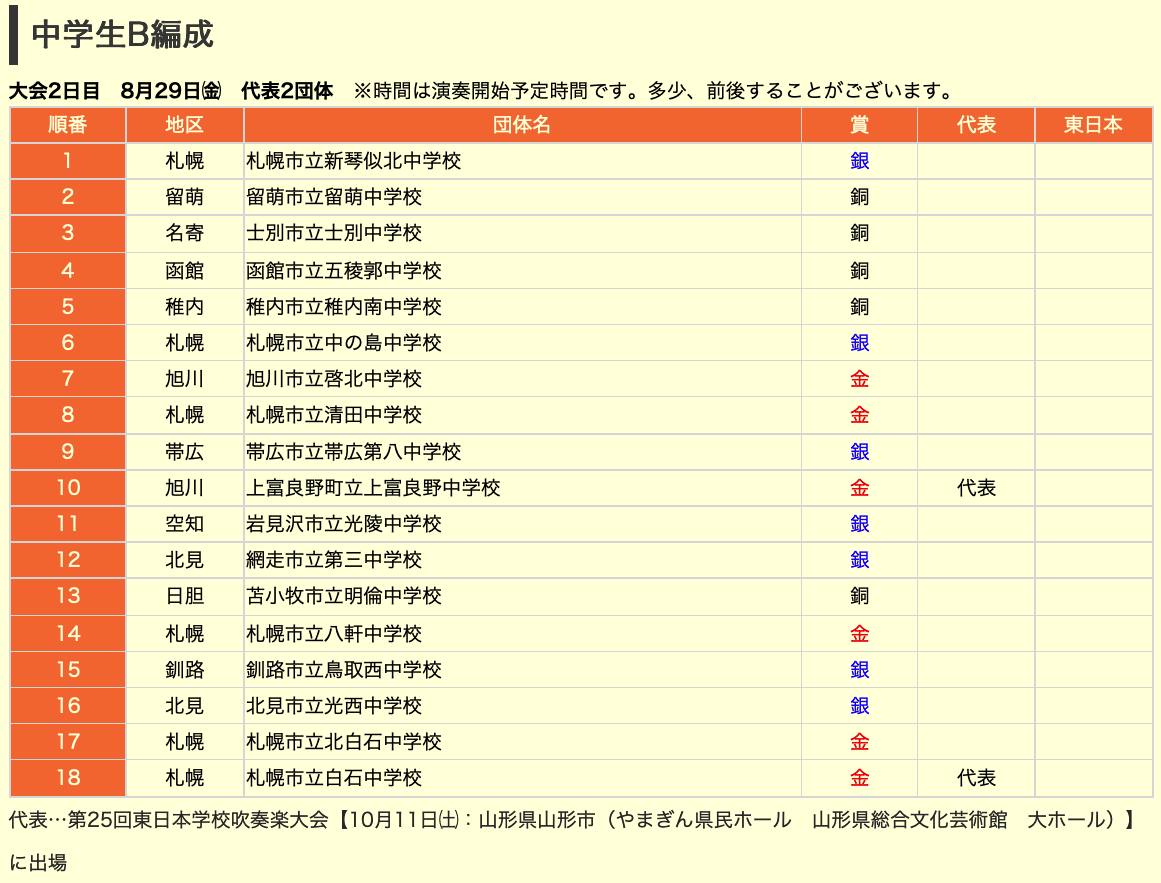
Task: Click the footnote about 第25回東日本学校吹奏楽大会
Action: (571, 841)
